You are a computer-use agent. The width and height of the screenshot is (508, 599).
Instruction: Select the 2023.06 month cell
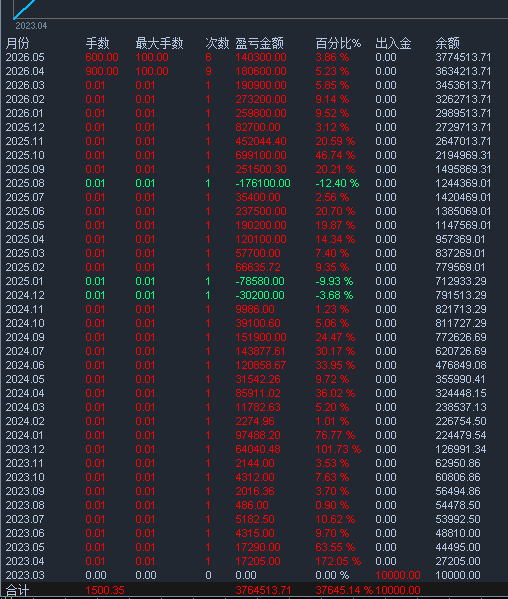pos(25,534)
